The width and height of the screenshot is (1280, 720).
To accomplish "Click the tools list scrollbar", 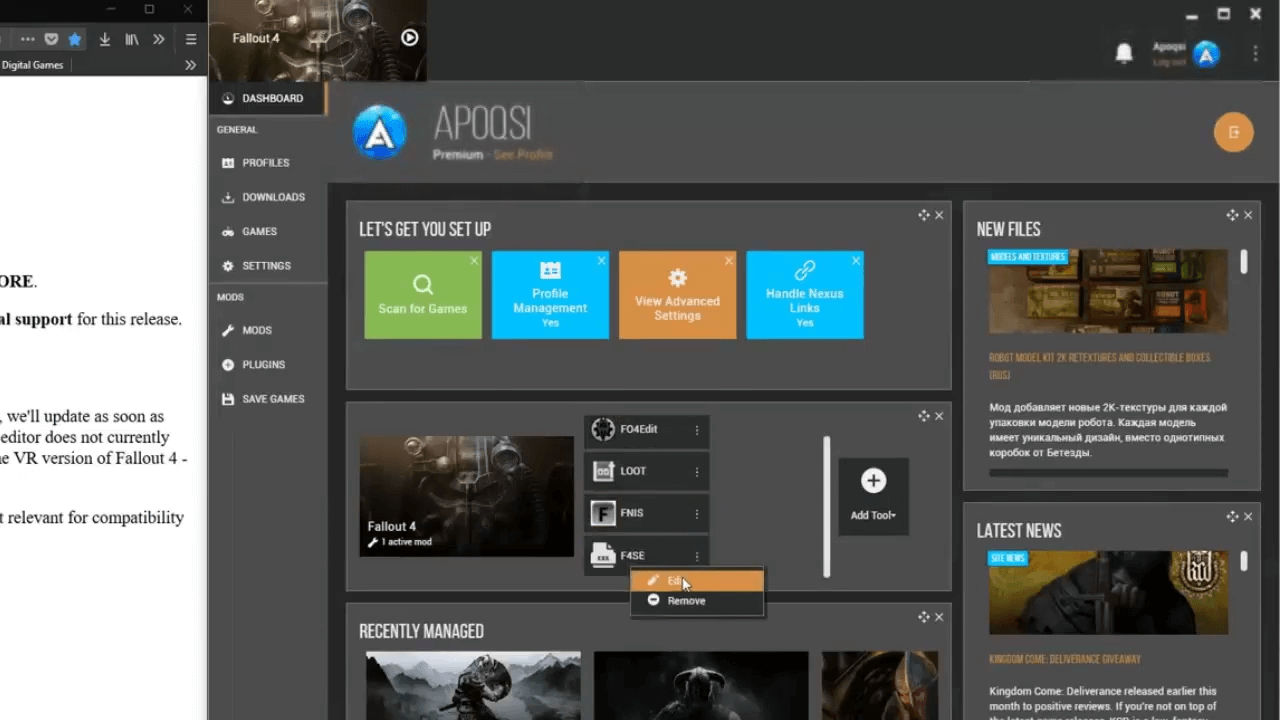I will click(826, 506).
